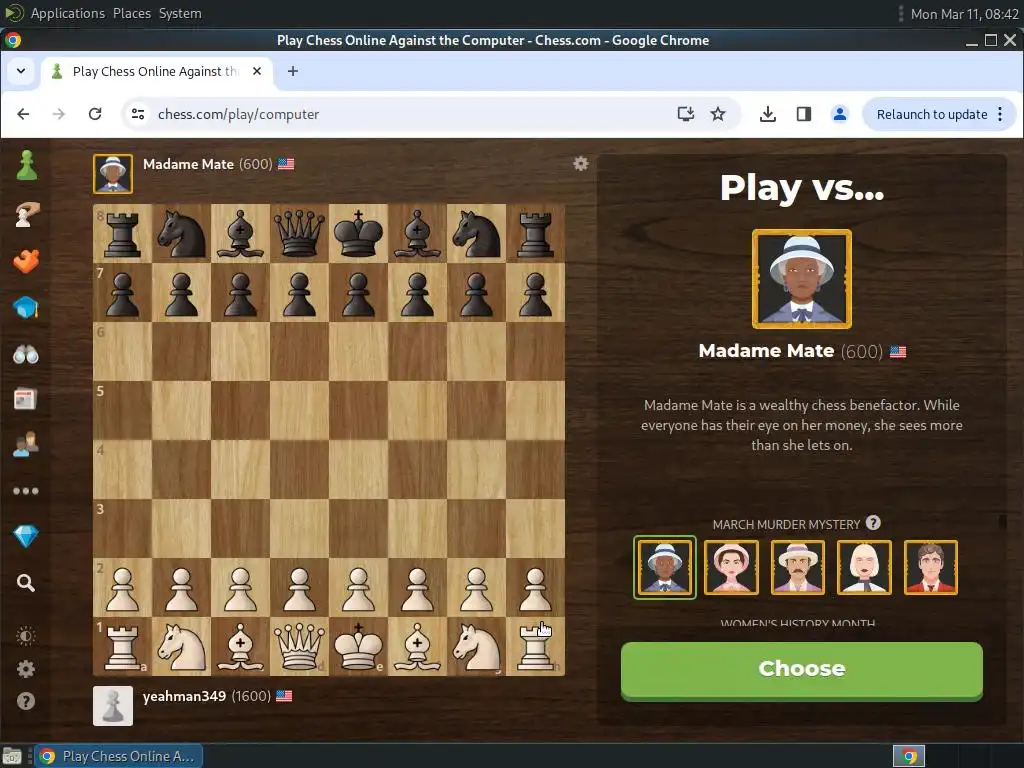Click the site information icon in address bar
This screenshot has height=768, width=1024.
point(138,114)
